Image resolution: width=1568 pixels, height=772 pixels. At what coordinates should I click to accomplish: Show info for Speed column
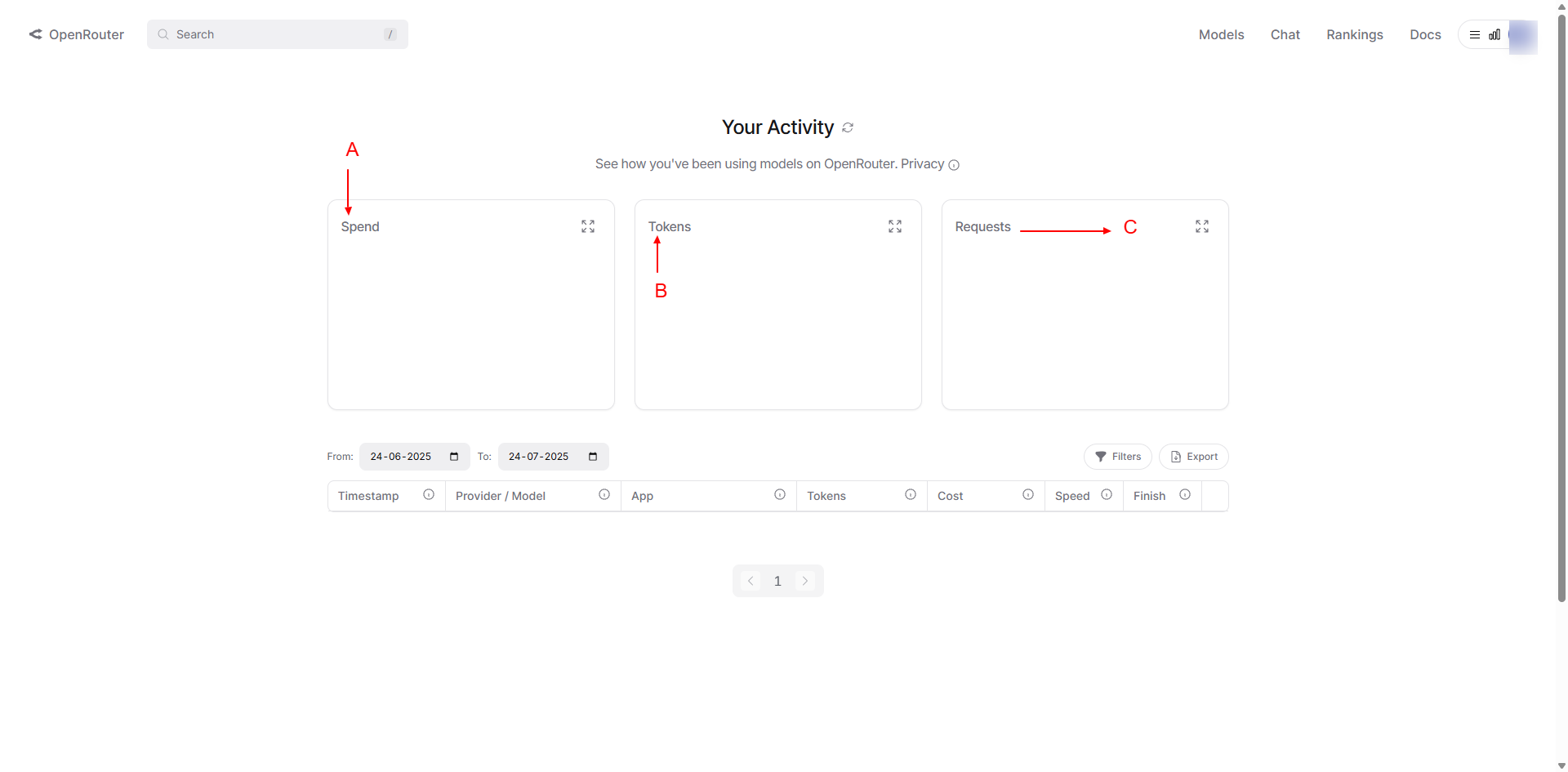(1107, 494)
